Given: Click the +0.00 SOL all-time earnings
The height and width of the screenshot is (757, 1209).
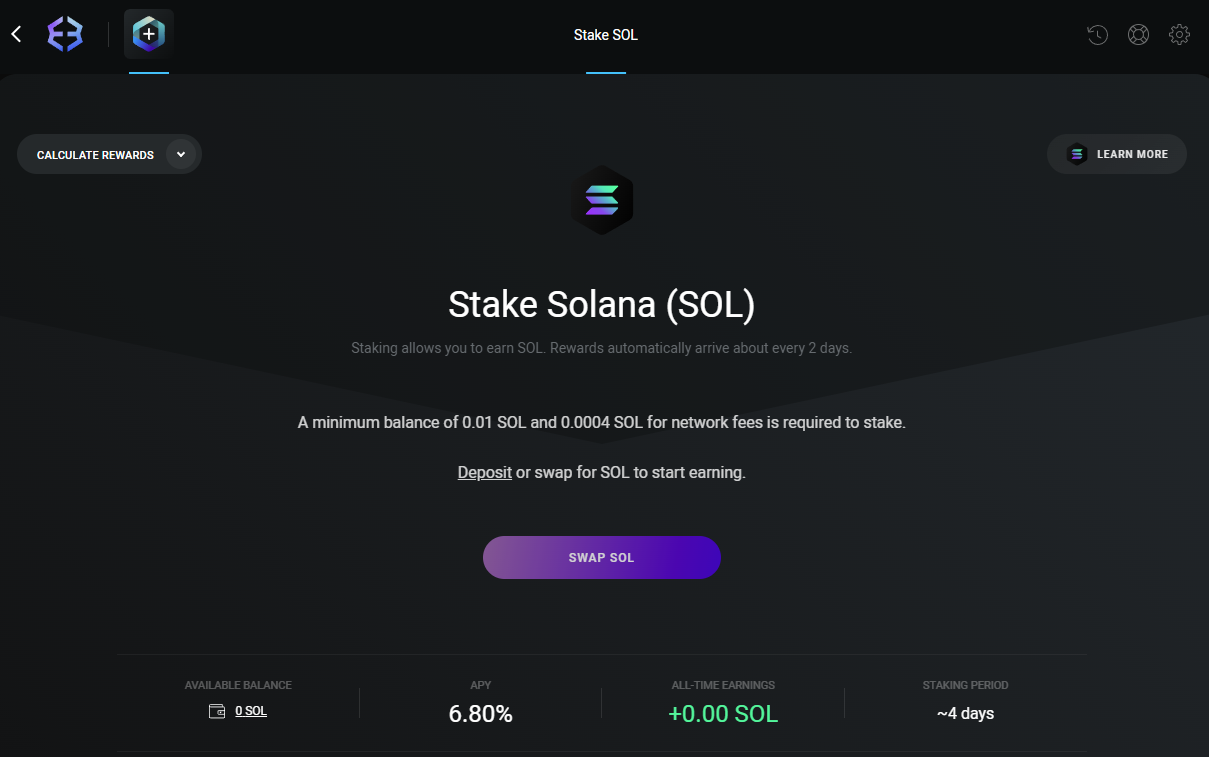Looking at the screenshot, I should click(x=723, y=714).
